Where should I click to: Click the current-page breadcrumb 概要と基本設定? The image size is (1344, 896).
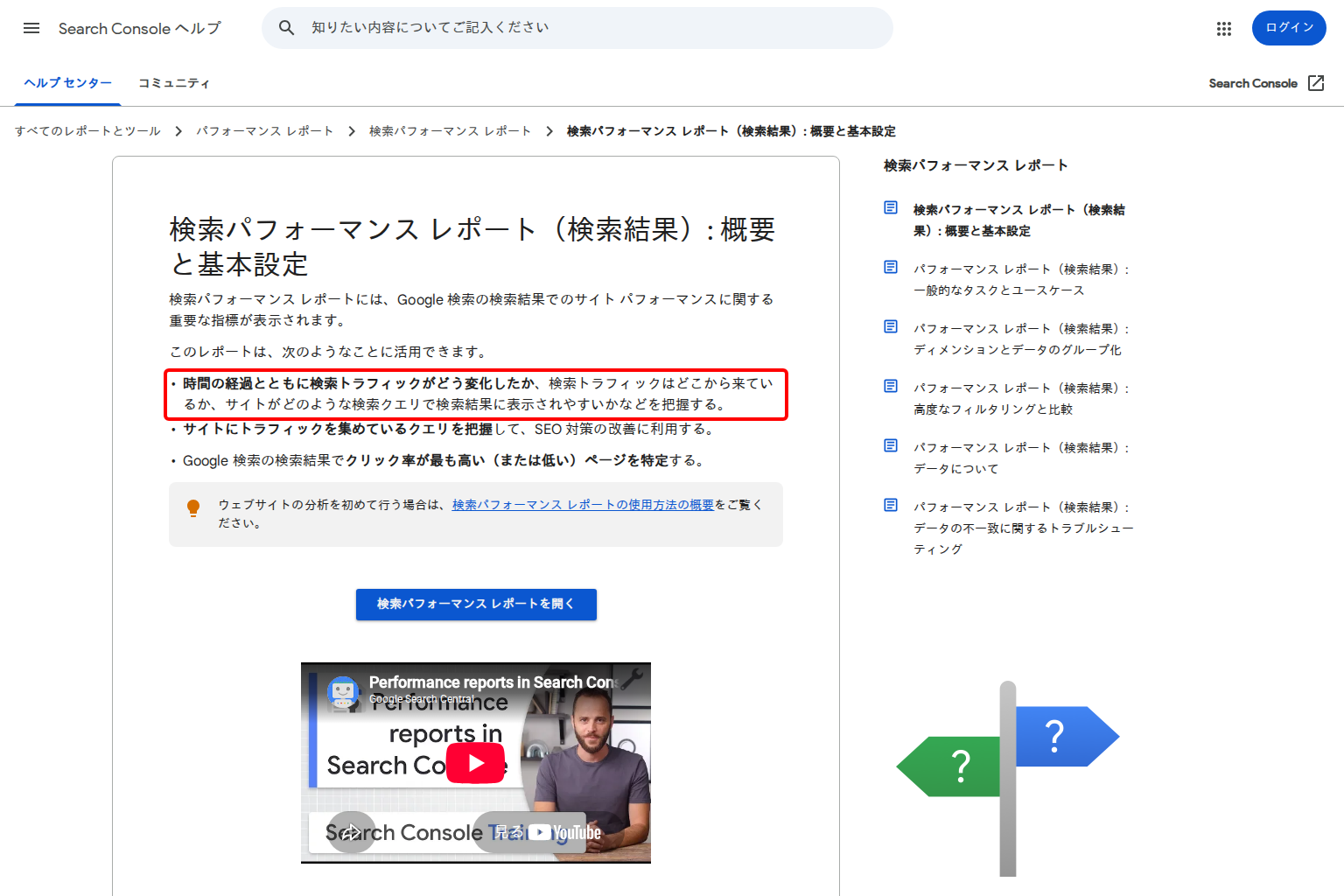[731, 131]
